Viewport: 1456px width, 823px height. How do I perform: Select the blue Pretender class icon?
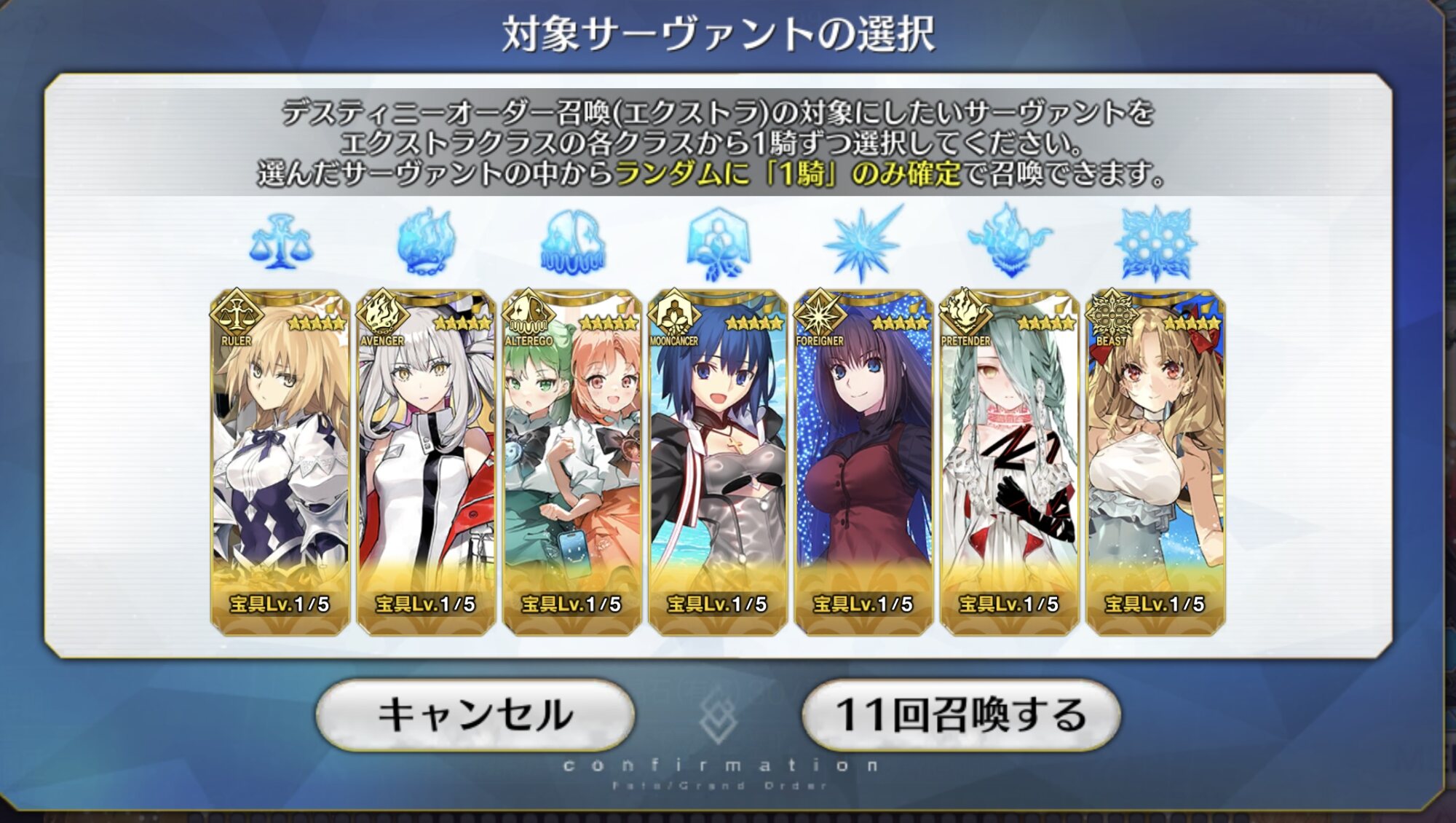[x=1010, y=242]
